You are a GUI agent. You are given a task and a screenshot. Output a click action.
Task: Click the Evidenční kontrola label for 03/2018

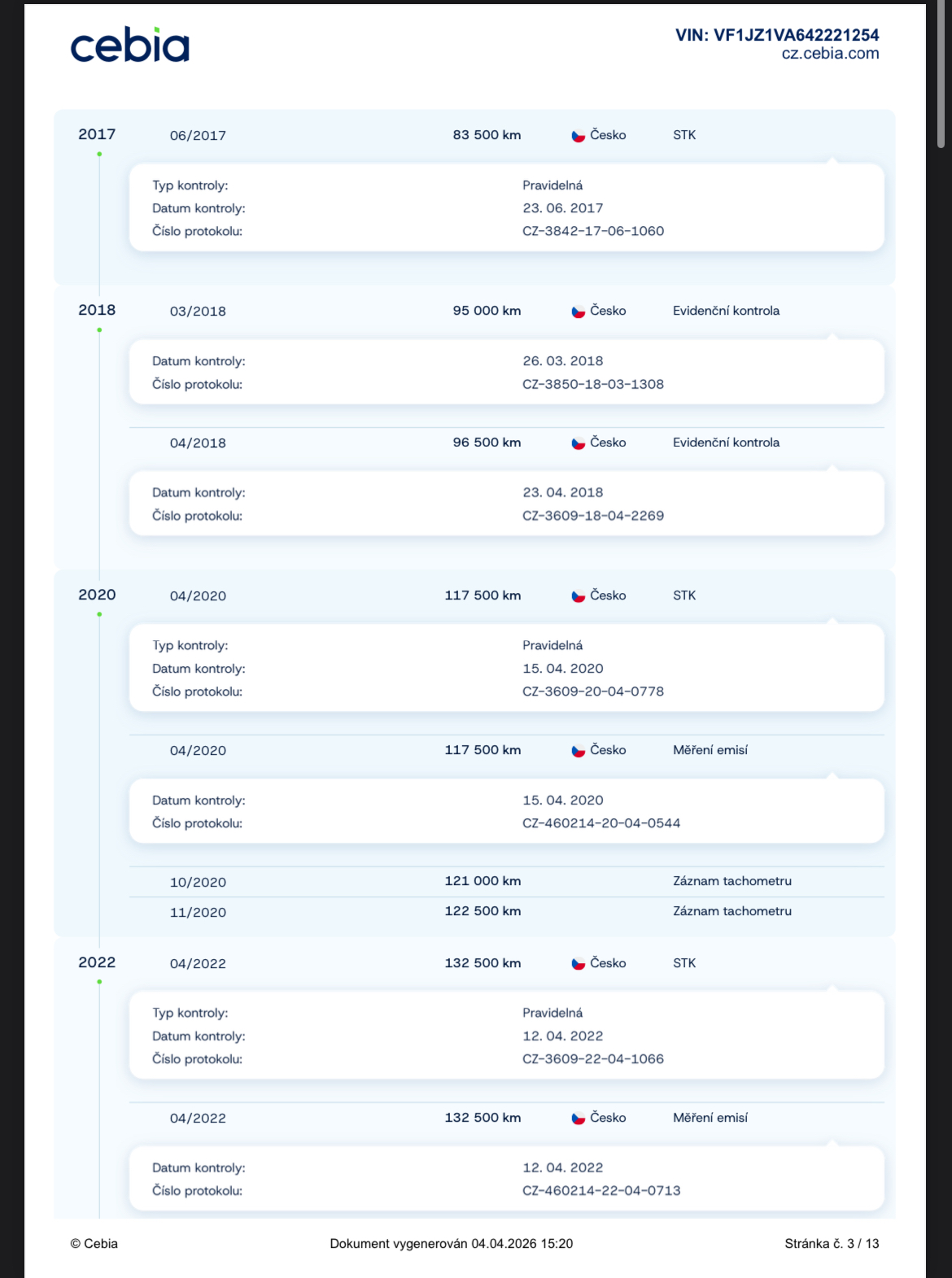726,311
